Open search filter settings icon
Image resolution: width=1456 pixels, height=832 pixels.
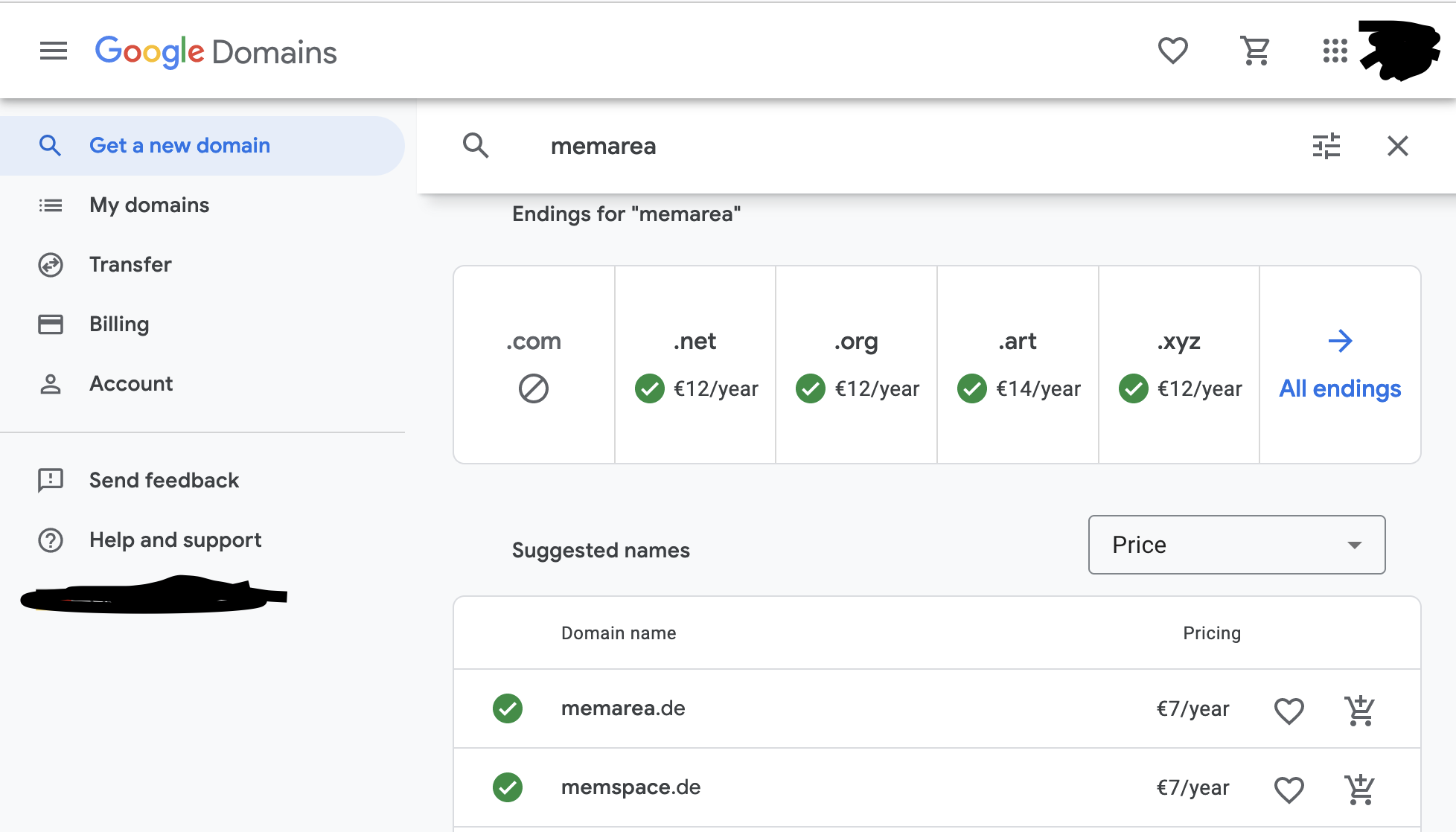(x=1326, y=146)
